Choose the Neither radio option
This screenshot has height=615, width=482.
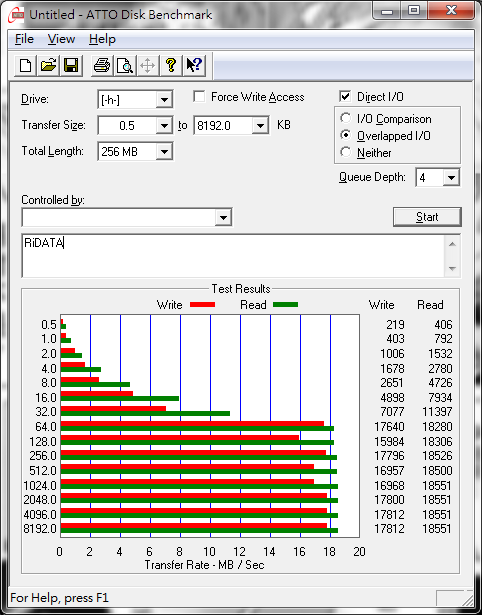coord(346,152)
